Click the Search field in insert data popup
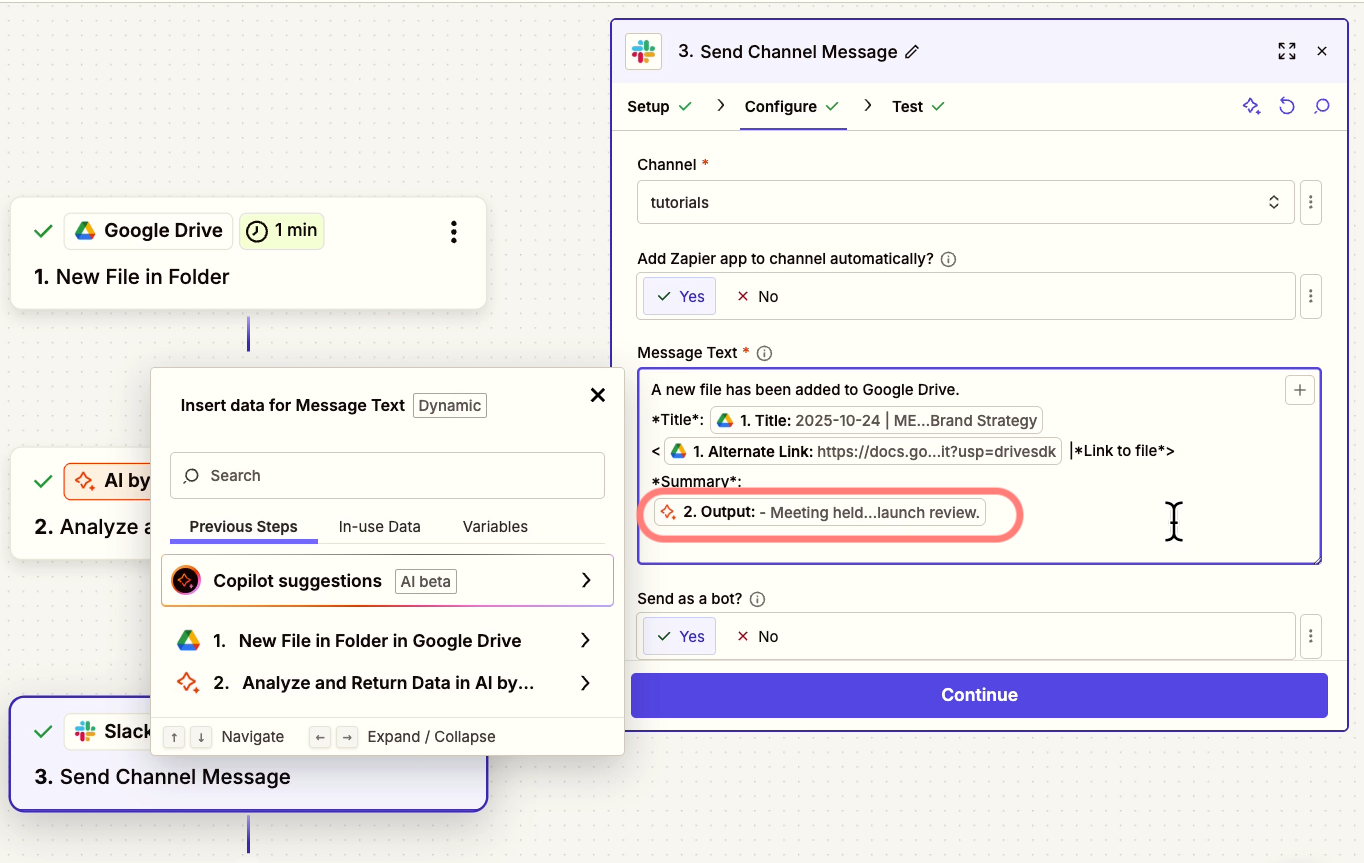Screen dimensions: 1364x863 tap(388, 476)
